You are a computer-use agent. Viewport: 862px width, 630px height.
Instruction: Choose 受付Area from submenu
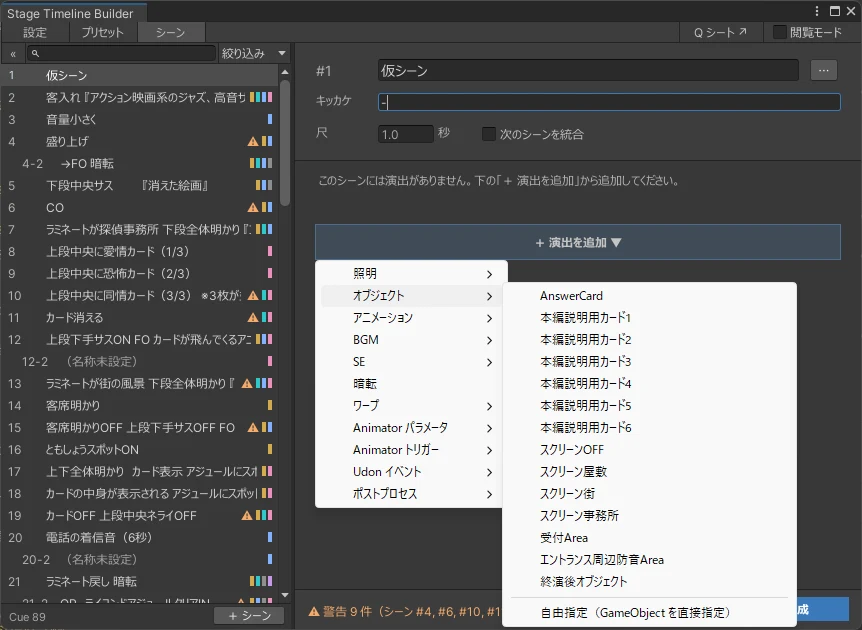[x=649, y=538]
